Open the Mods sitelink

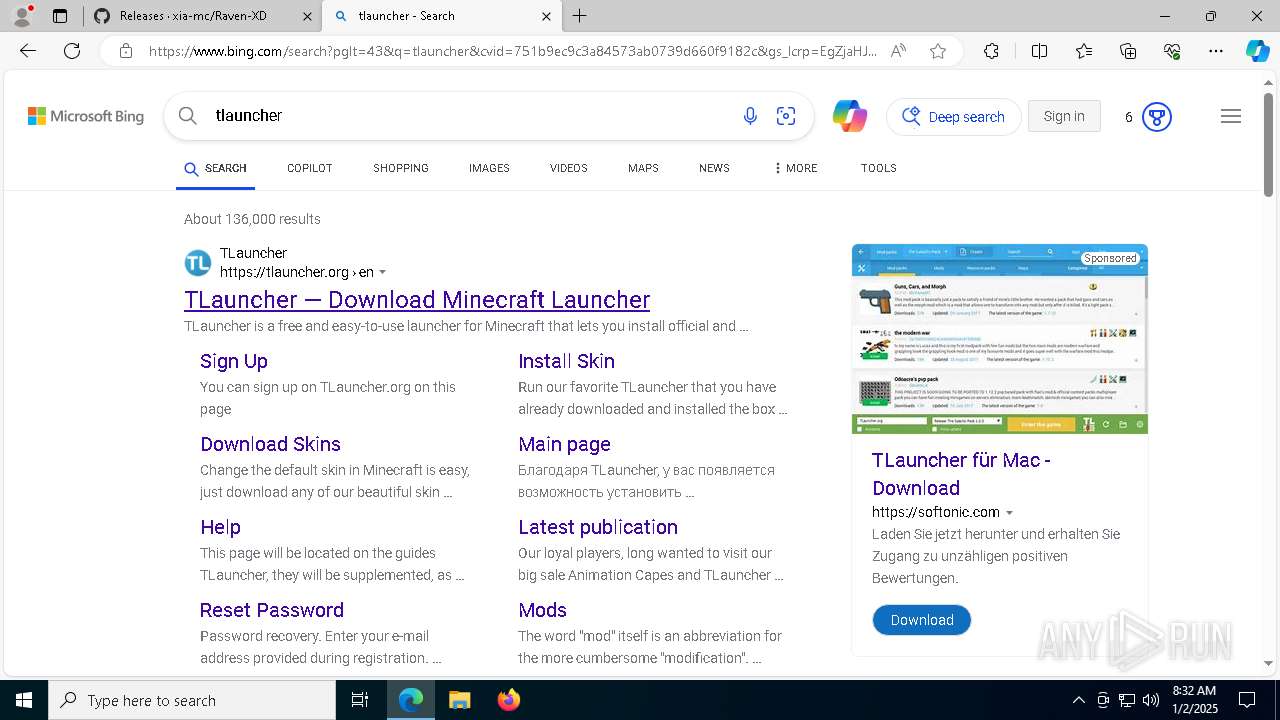coord(542,610)
